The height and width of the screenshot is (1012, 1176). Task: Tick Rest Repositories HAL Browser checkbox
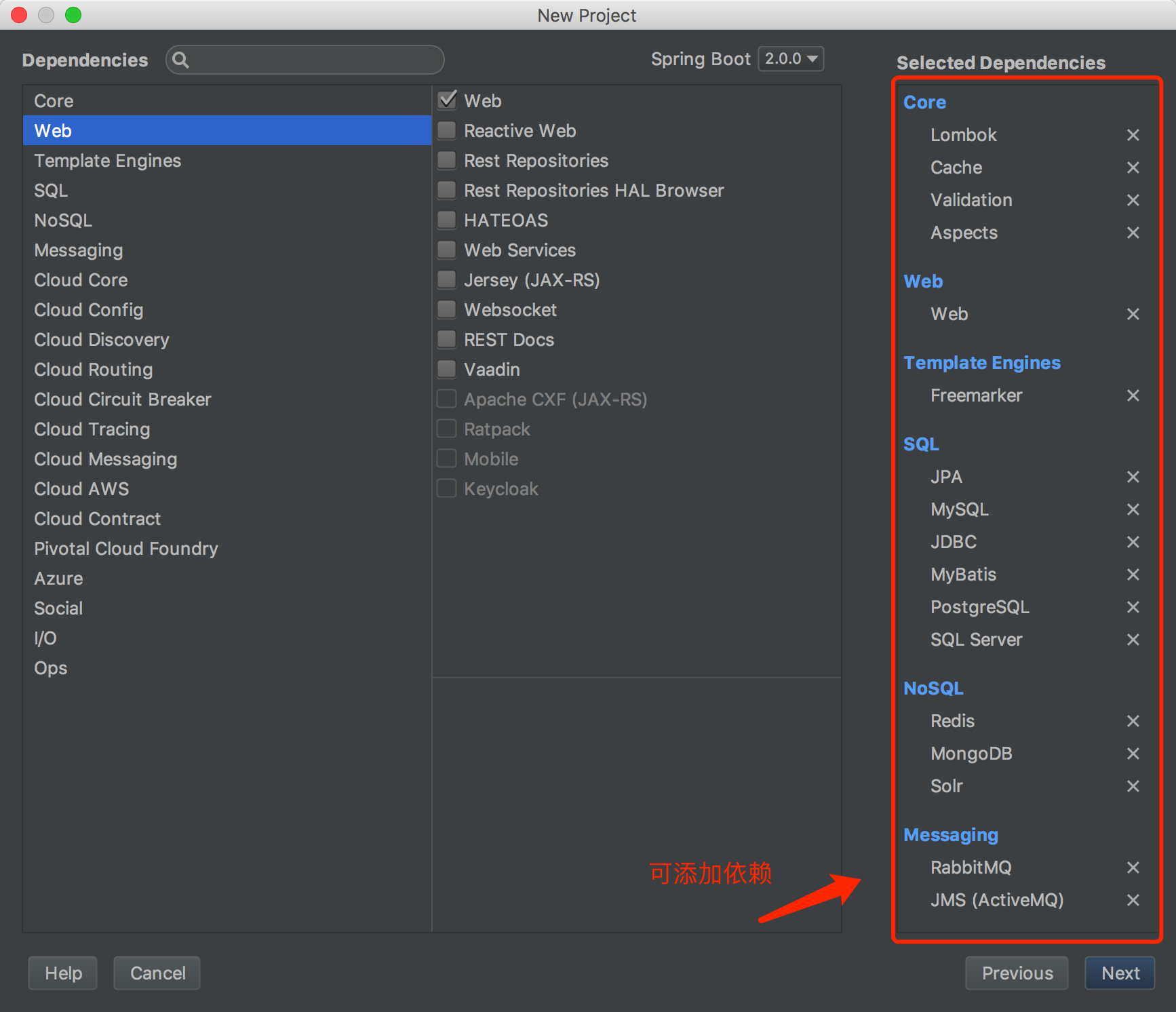[447, 190]
